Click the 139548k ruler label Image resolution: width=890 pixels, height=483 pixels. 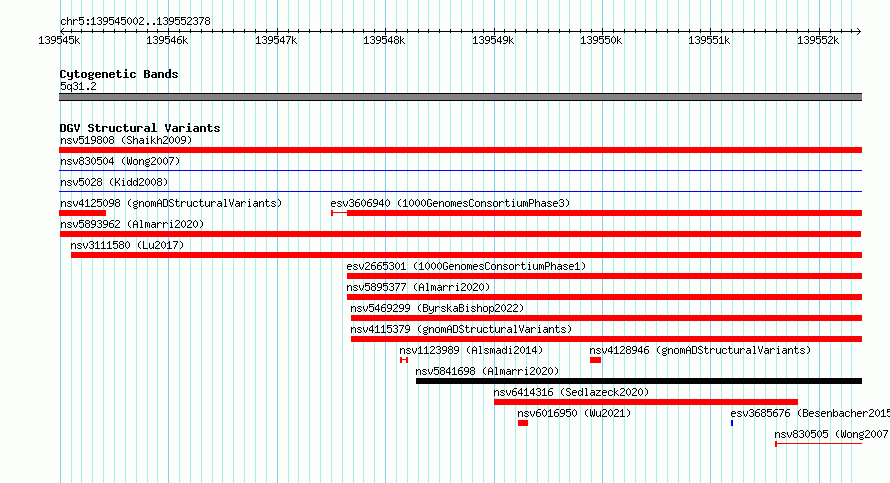click(384, 40)
